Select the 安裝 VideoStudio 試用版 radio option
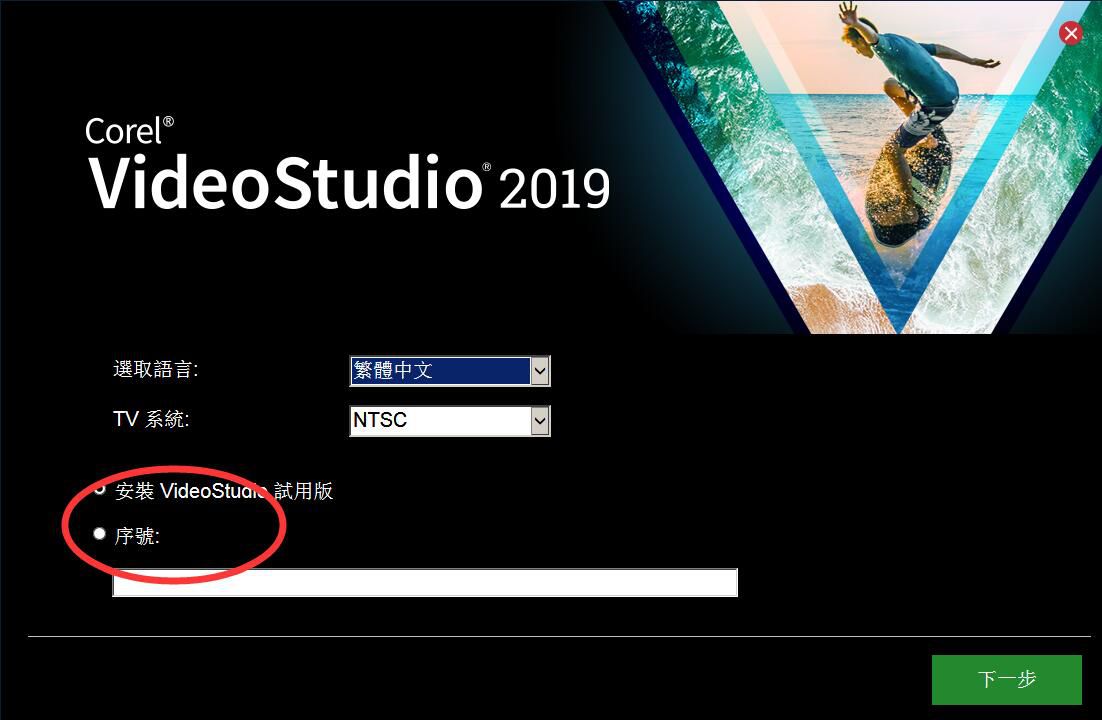Viewport: 1102px width, 720px height. click(x=100, y=489)
